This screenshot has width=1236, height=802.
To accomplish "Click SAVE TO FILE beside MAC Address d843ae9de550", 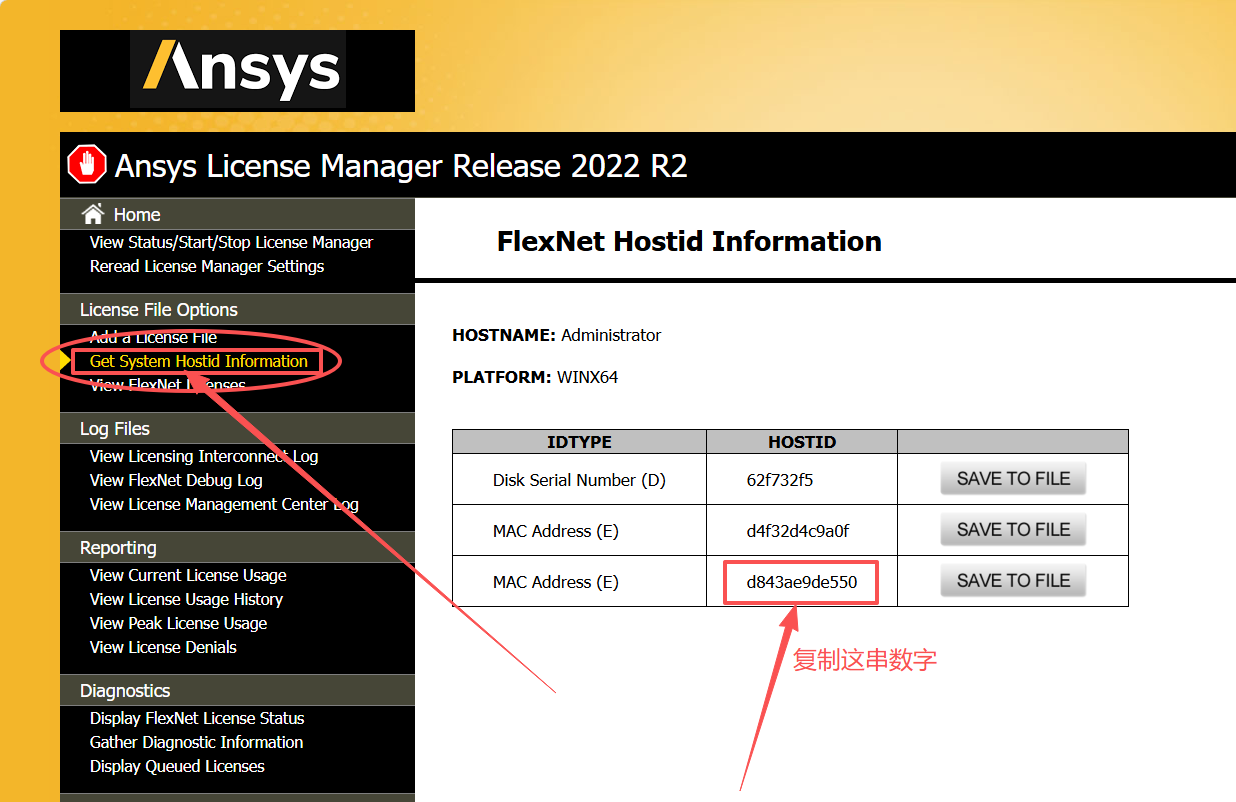I will coord(1013,580).
